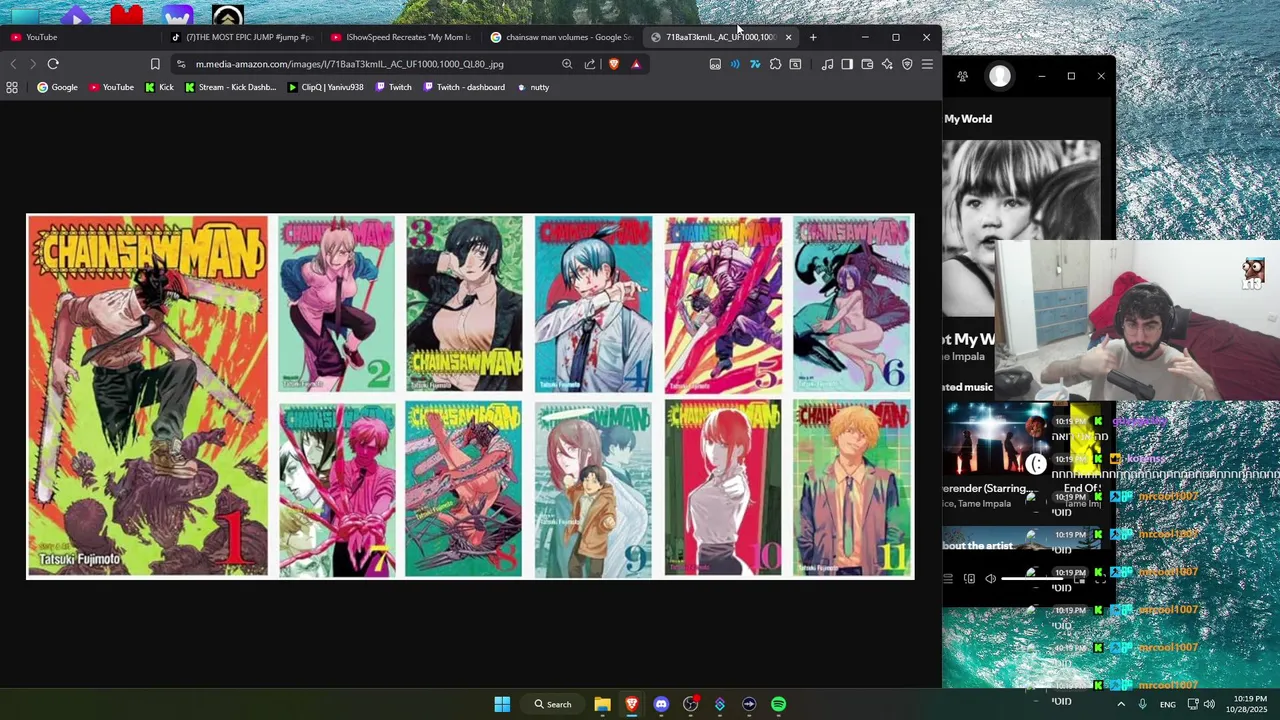Open Windows Start menu
This screenshot has width=1280, height=720.
point(502,704)
